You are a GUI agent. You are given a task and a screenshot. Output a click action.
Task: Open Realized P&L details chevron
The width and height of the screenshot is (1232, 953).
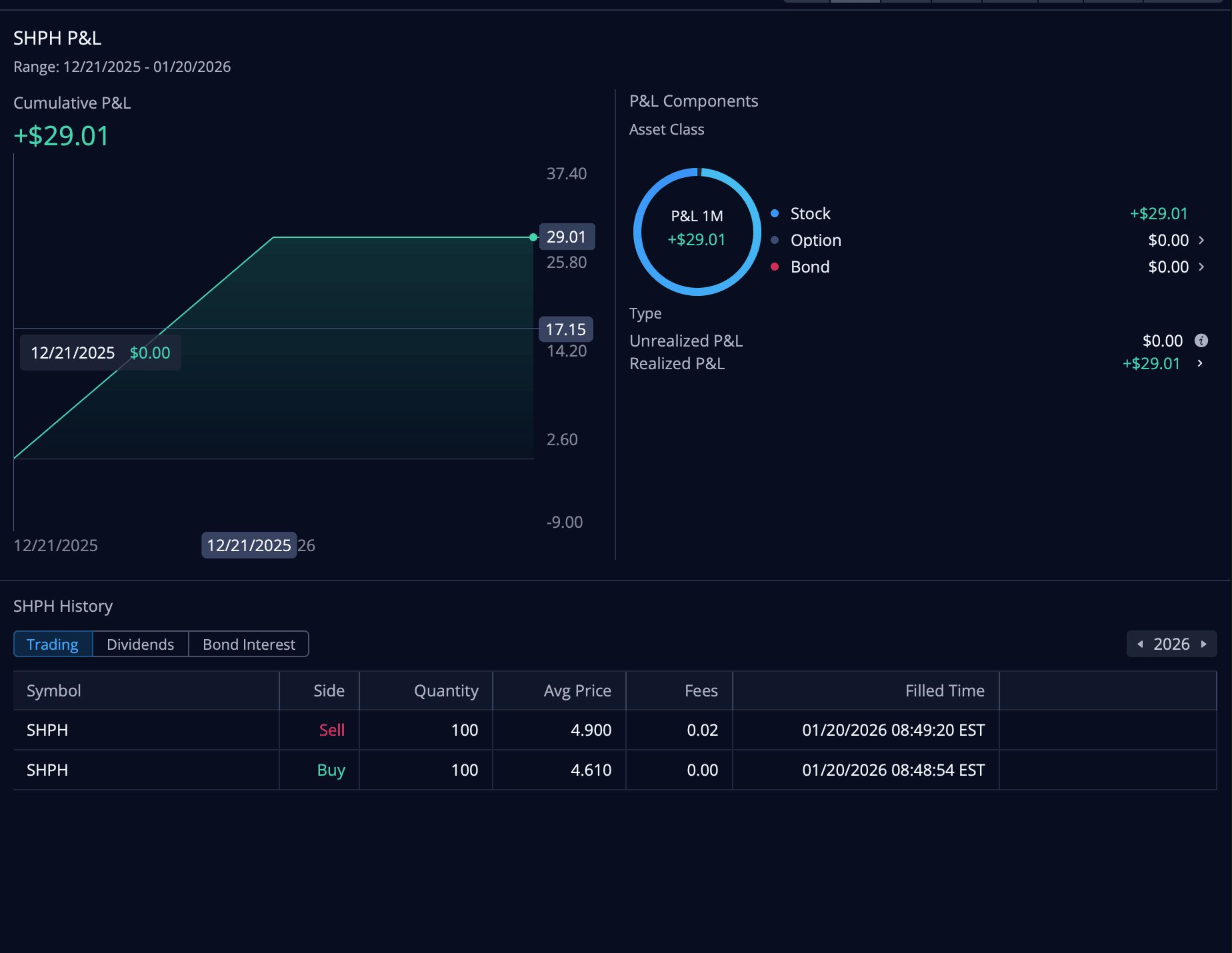point(1200,363)
